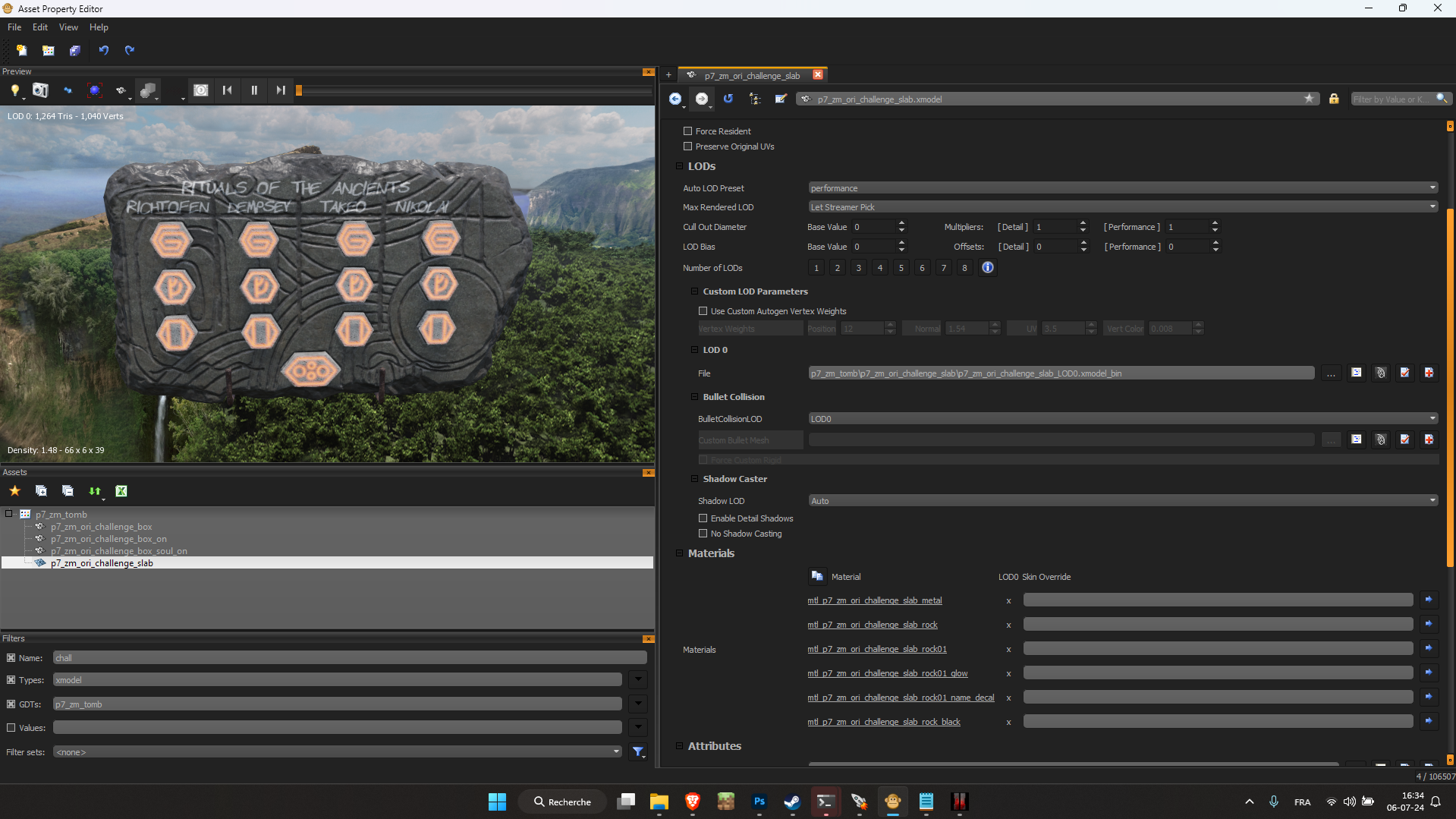Click the open GDT toolbar icon
This screenshot has width=1456, height=819.
coord(48,50)
